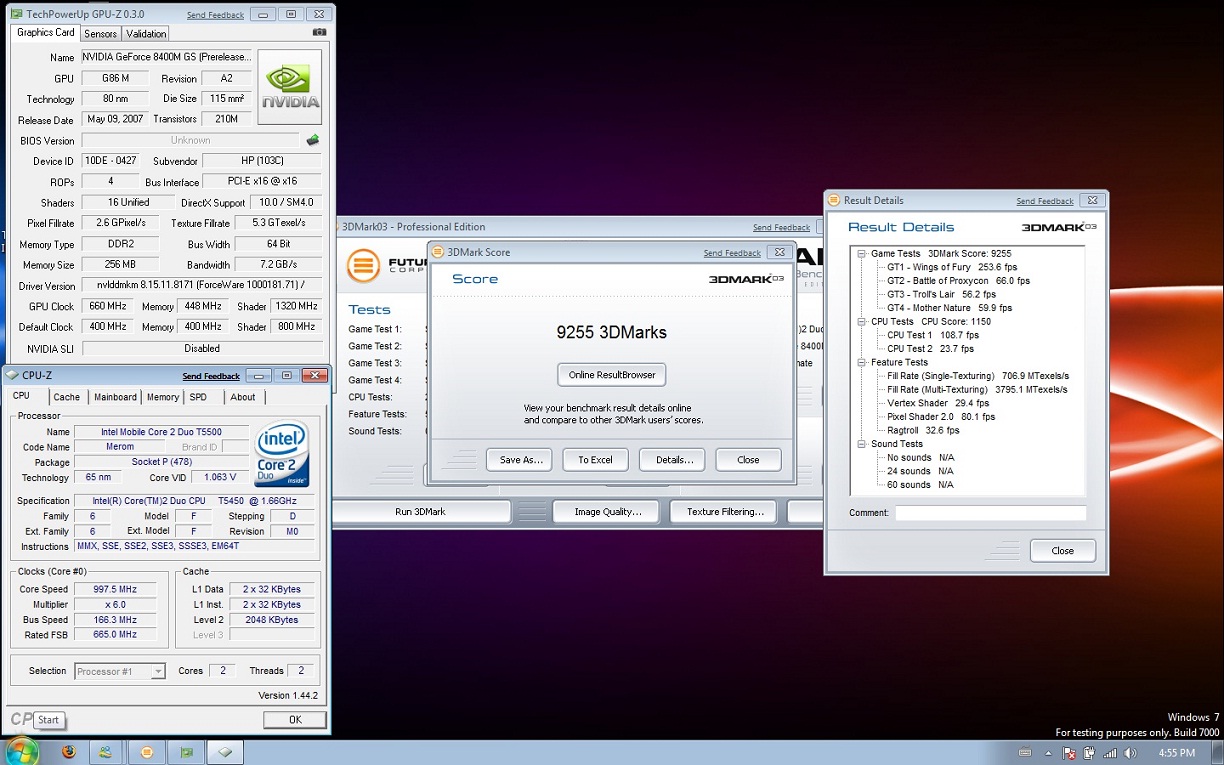Viewport: 1224px width, 765px height.
Task: Select the Pixel Shader 2.0 result row
Action: (941, 417)
